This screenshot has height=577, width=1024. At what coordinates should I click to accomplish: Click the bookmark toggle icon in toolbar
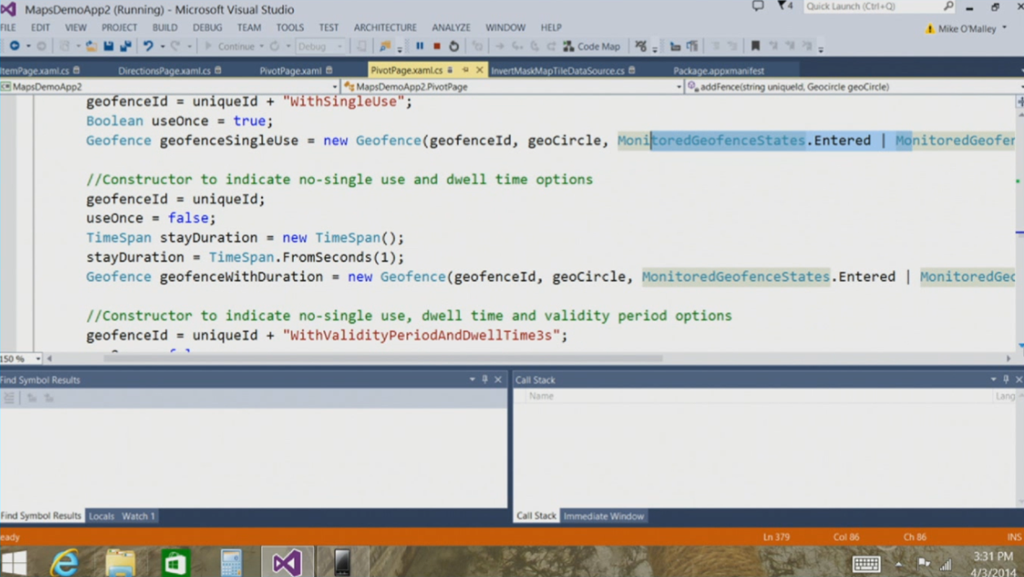tap(755, 46)
